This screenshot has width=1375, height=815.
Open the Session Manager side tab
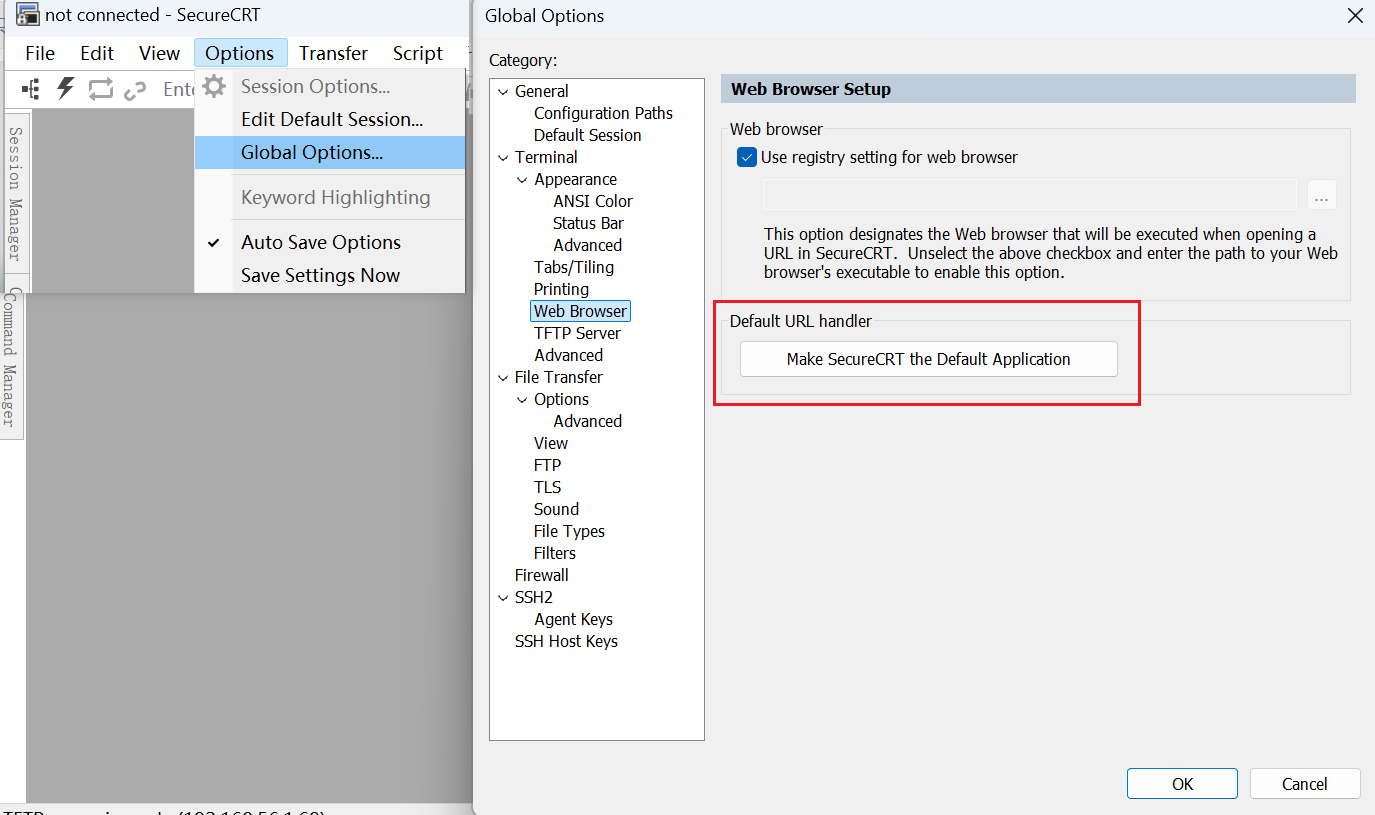[14, 194]
